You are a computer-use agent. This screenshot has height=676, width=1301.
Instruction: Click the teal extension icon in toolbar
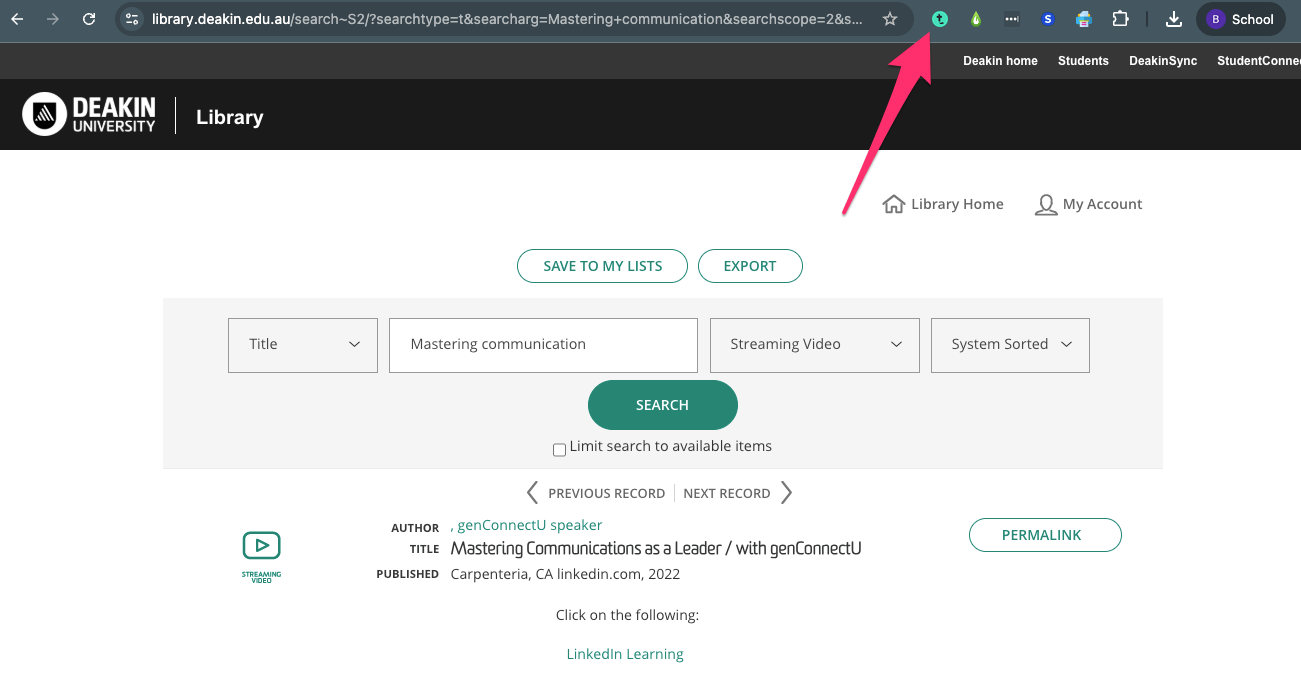940,19
